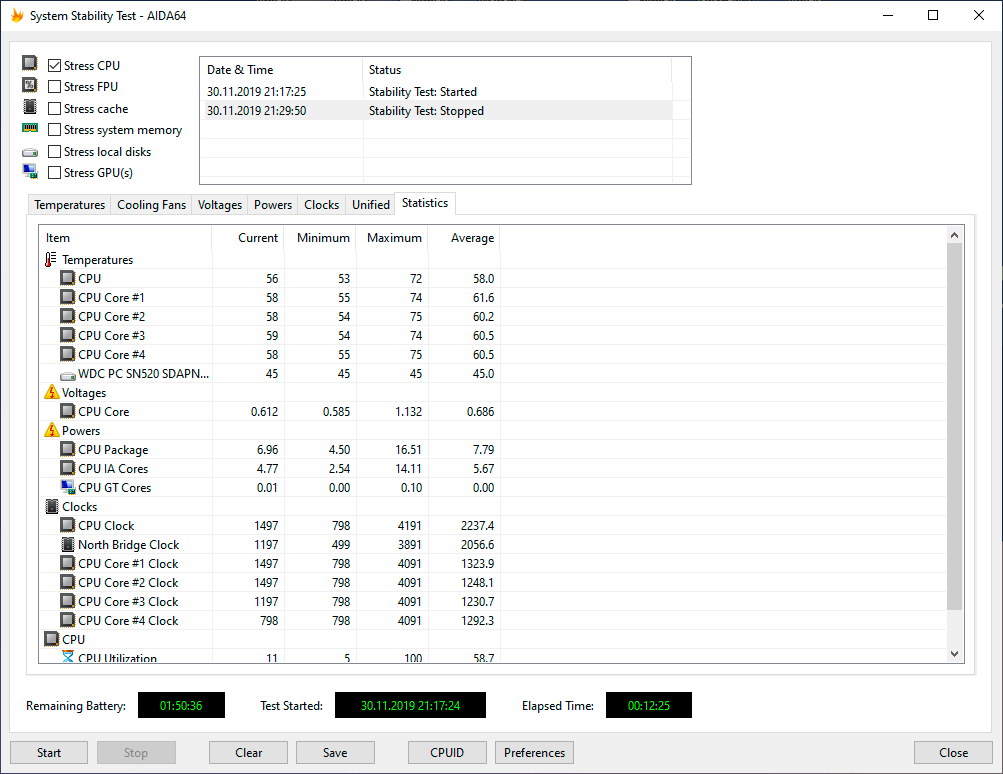
Task: Click the GPU icon of CPU GT Cores row
Action: [x=68, y=487]
